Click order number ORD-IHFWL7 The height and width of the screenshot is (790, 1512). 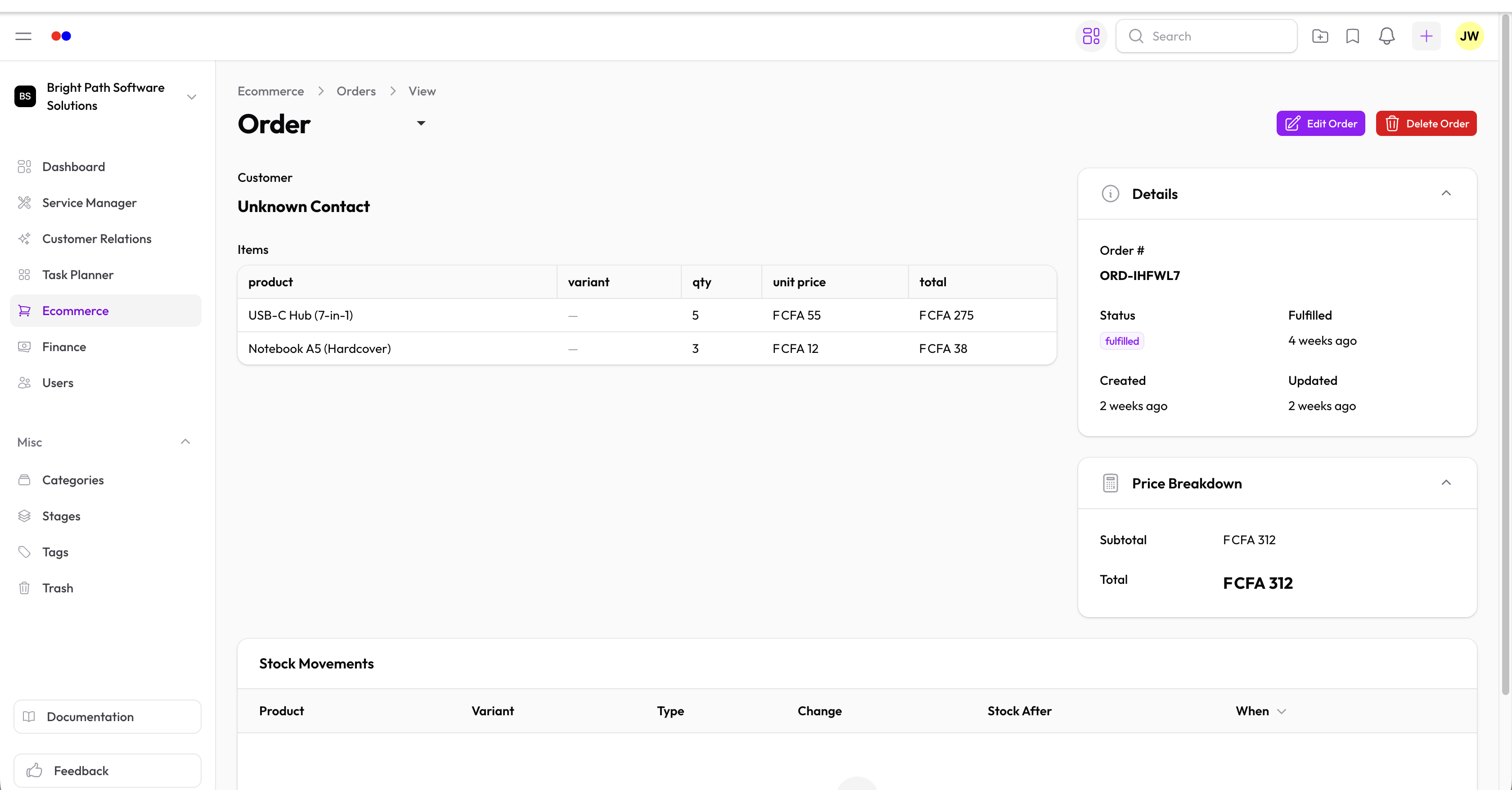pos(1139,275)
